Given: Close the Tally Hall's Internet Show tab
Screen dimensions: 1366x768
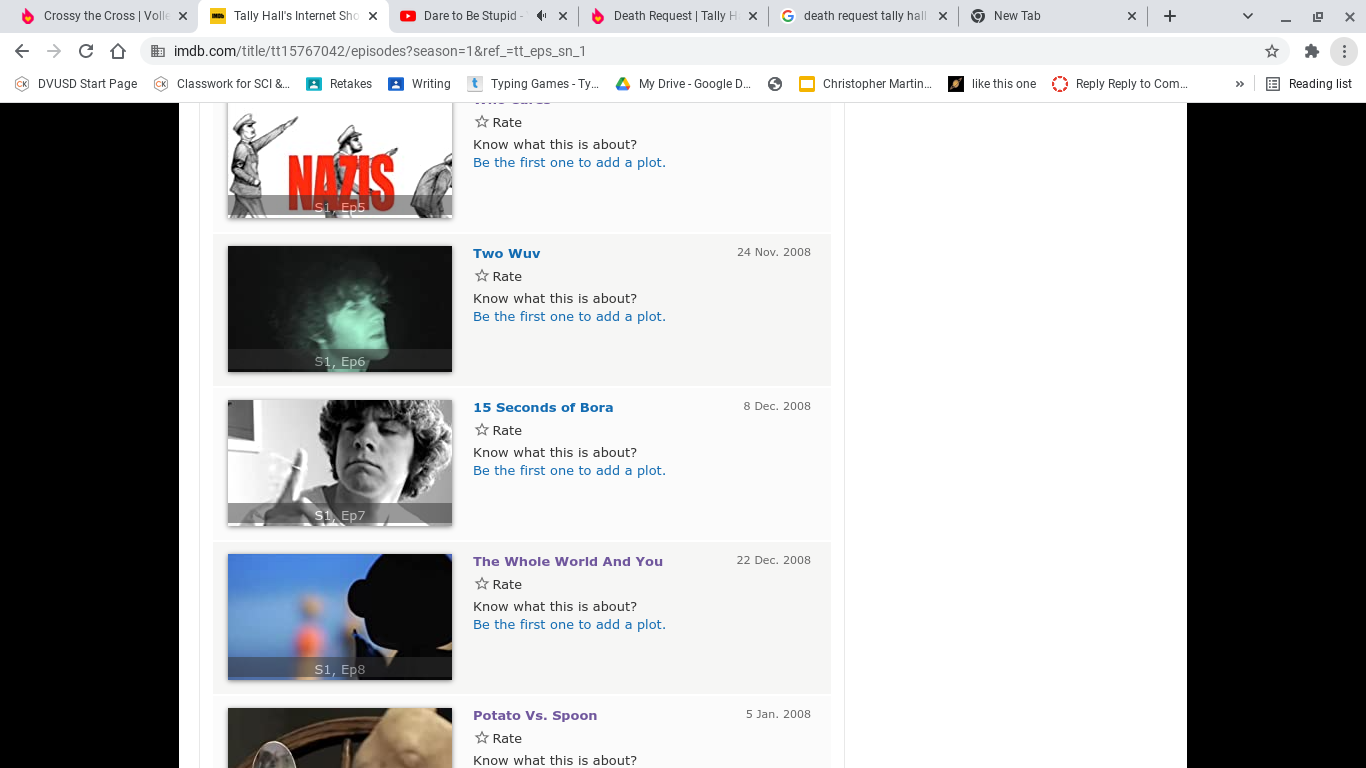Looking at the screenshot, I should (x=373, y=16).
